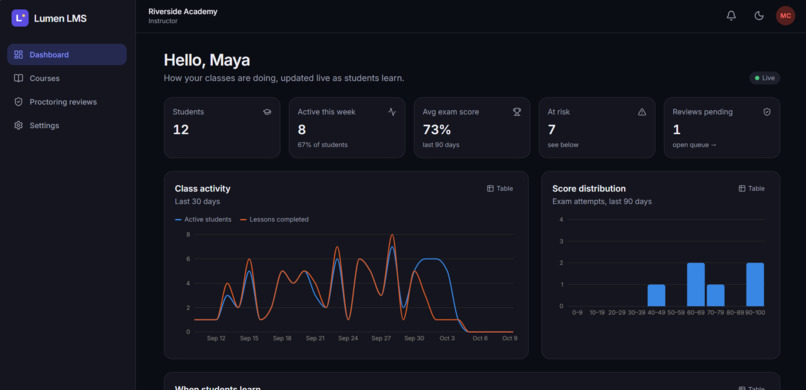Click the Settings gear icon
The height and width of the screenshot is (390, 806).
pos(19,125)
